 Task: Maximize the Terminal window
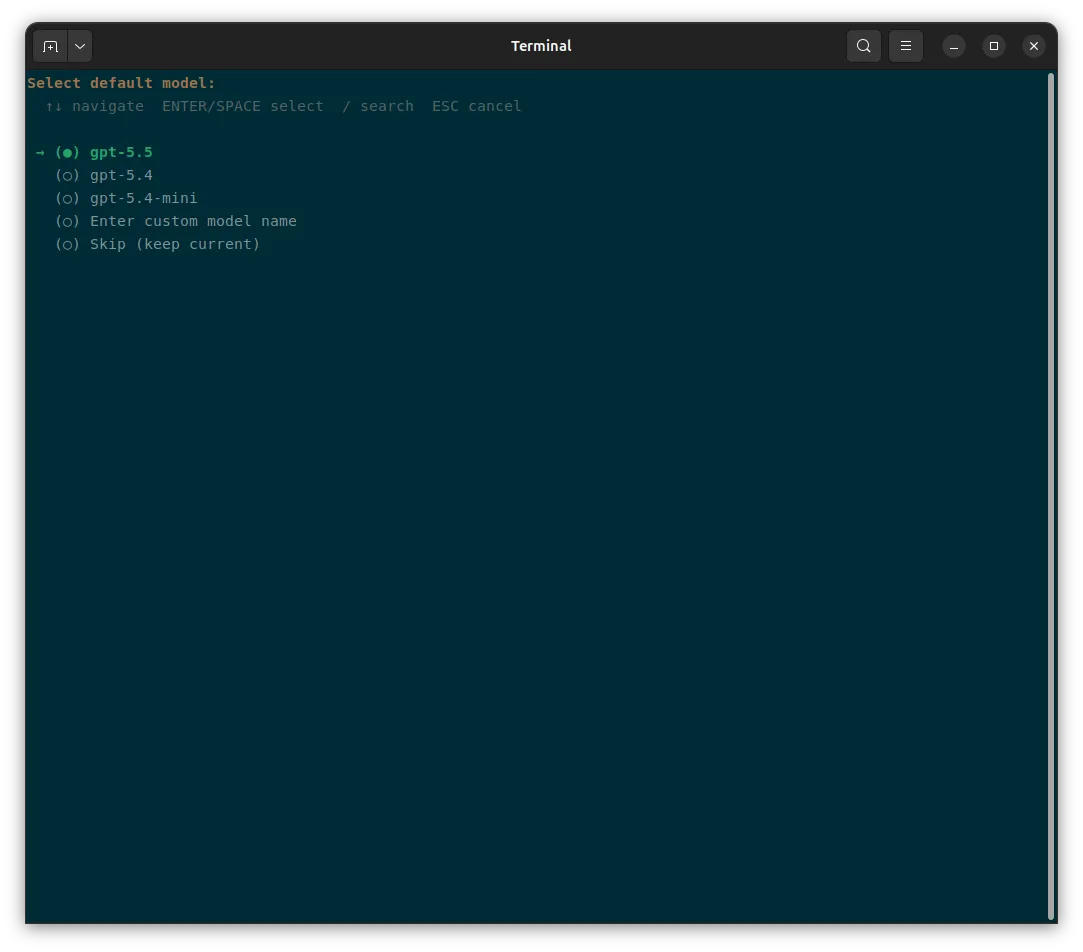(x=994, y=46)
